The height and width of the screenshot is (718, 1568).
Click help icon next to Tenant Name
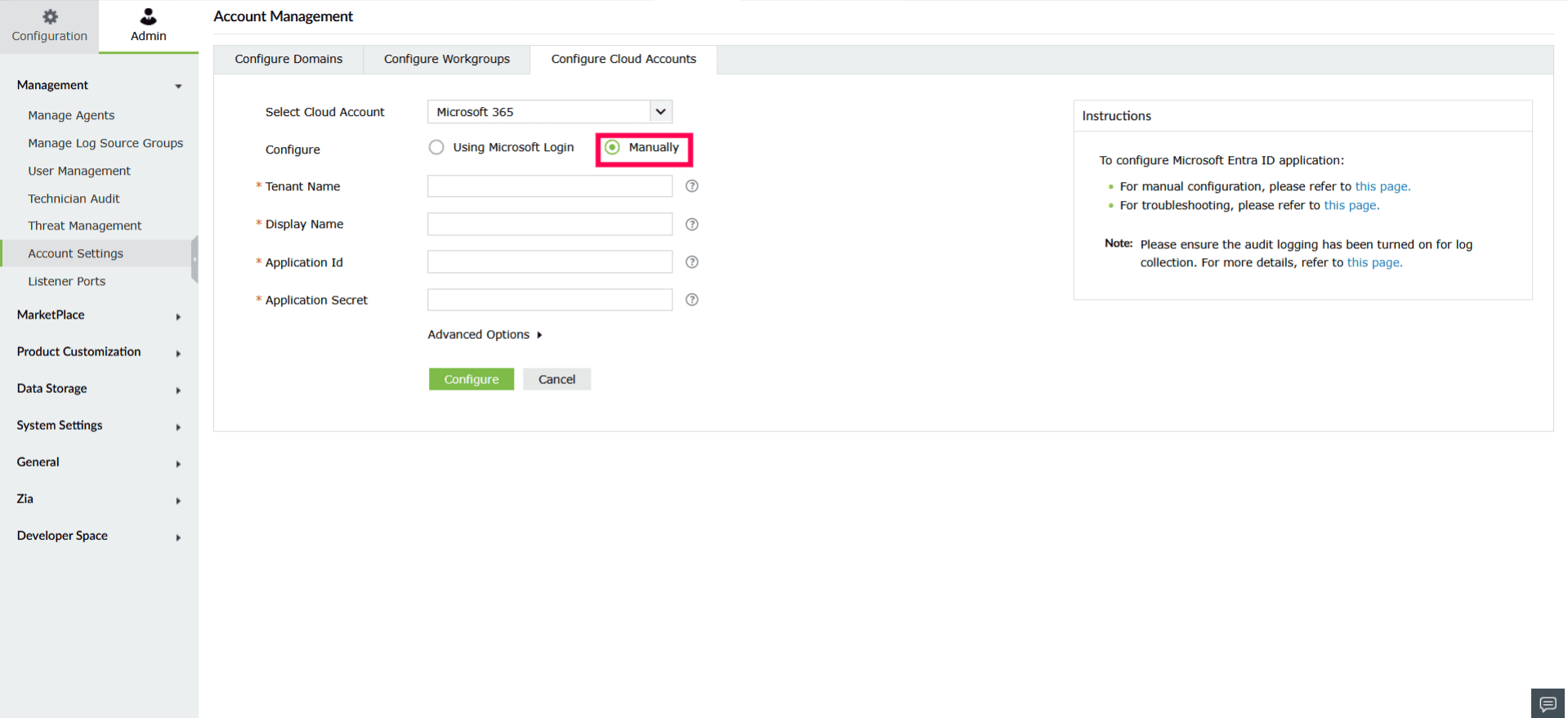692,186
